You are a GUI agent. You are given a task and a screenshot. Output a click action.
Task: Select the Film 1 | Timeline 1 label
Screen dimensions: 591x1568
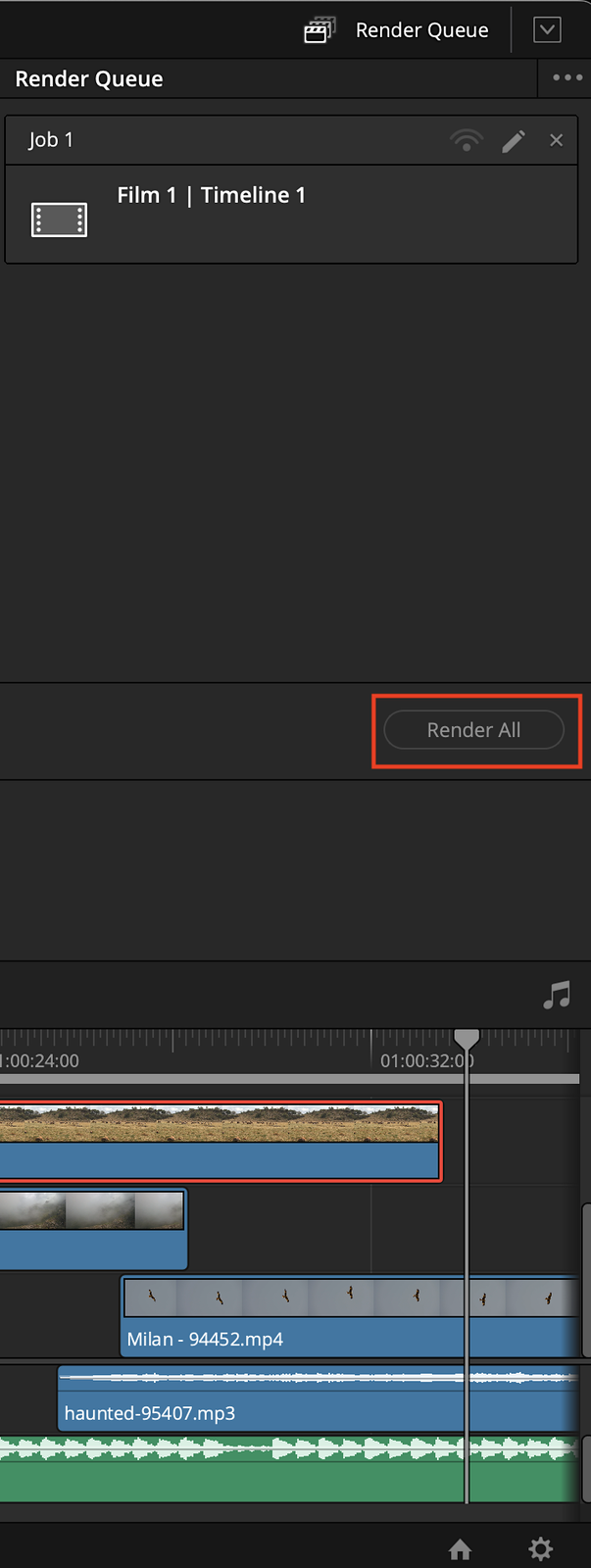click(211, 195)
